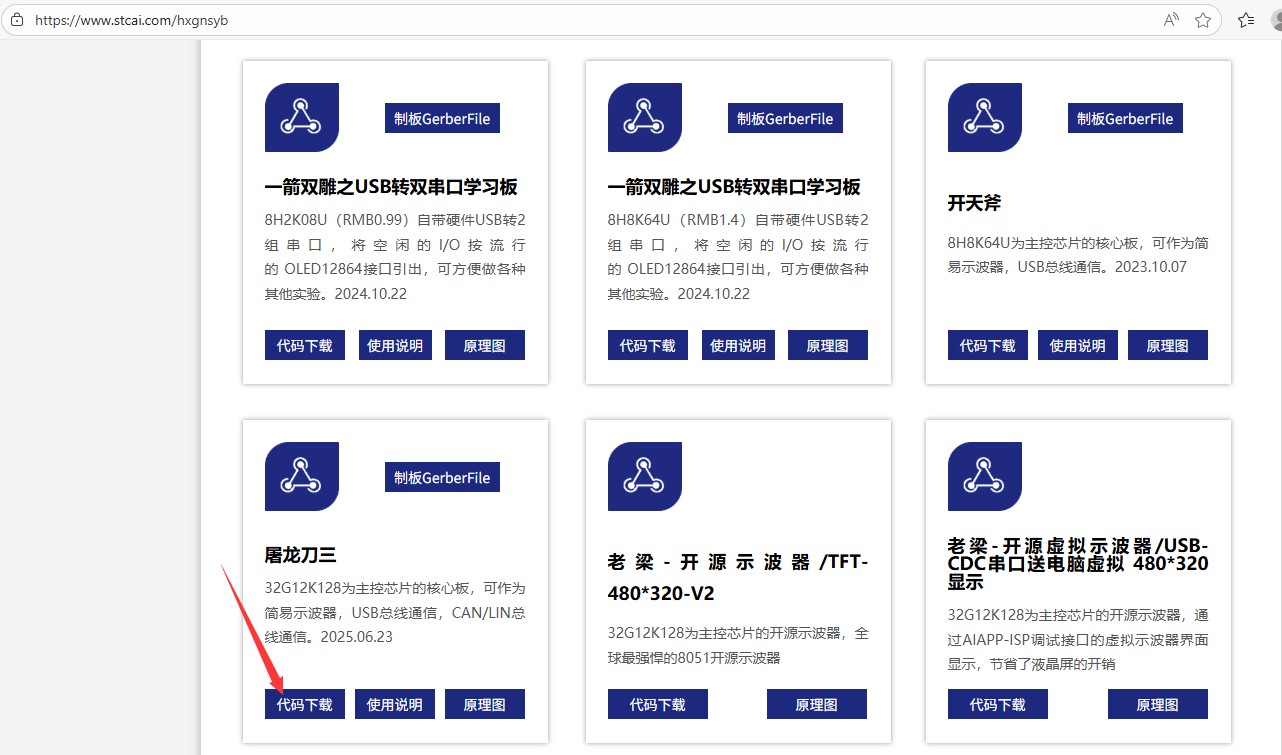
Task: Open the favorites list icon
Action: pyautogui.click(x=1246, y=20)
